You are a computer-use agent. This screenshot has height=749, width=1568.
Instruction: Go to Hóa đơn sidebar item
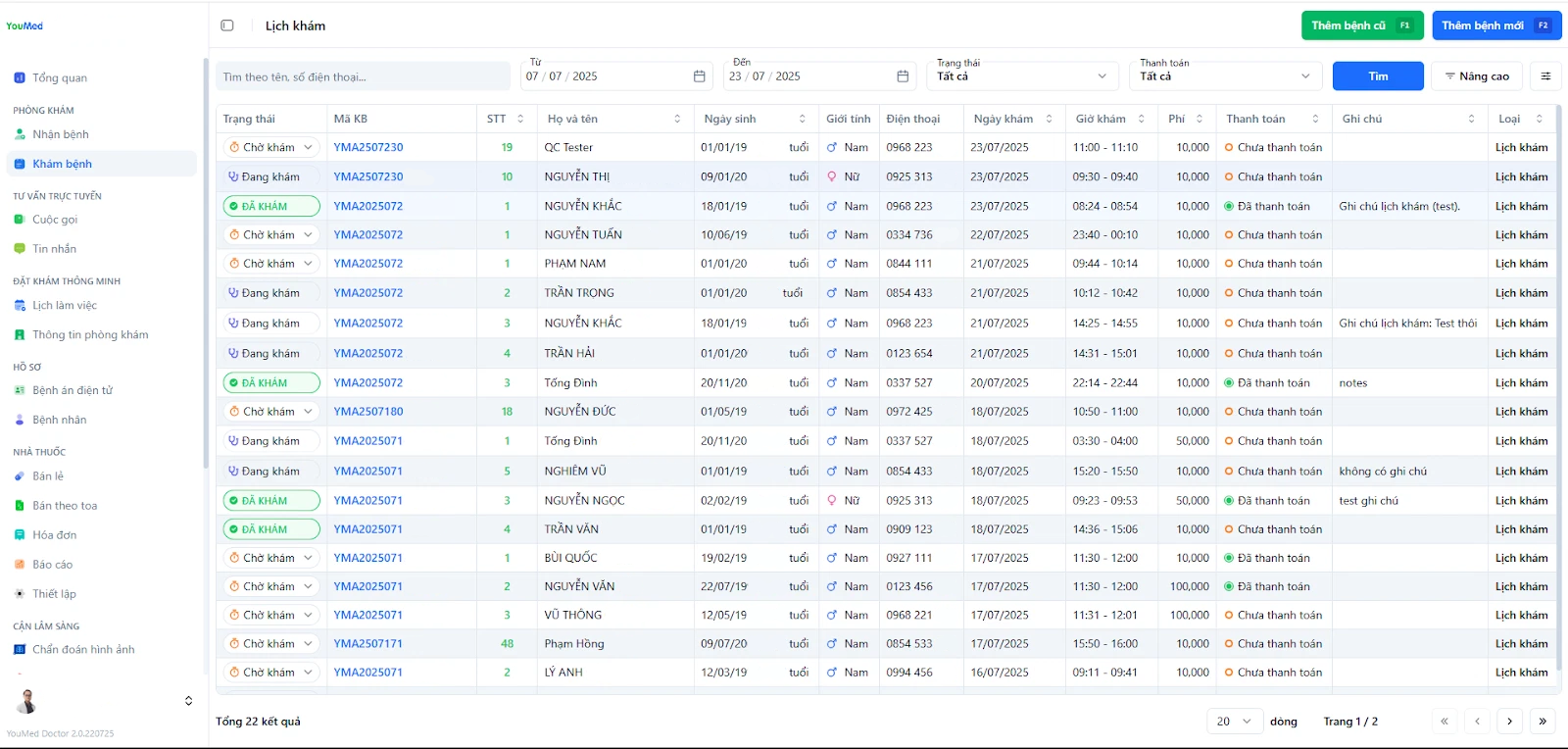click(54, 535)
